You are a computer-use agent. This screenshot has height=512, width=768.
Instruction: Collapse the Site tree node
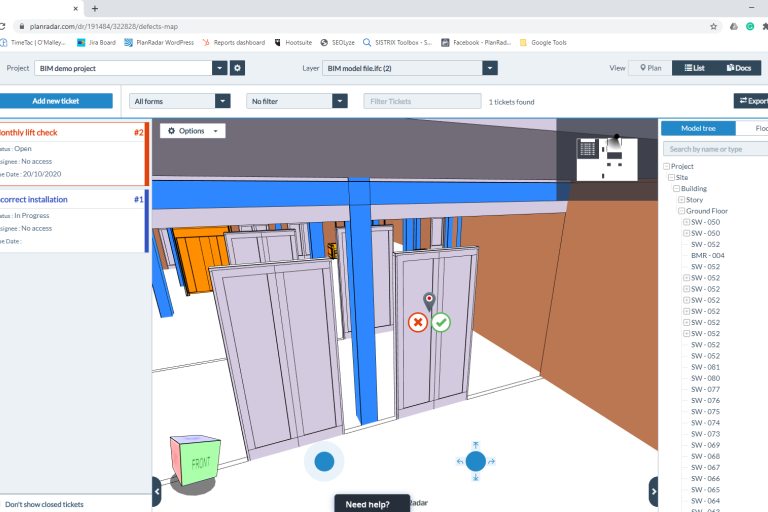point(672,177)
